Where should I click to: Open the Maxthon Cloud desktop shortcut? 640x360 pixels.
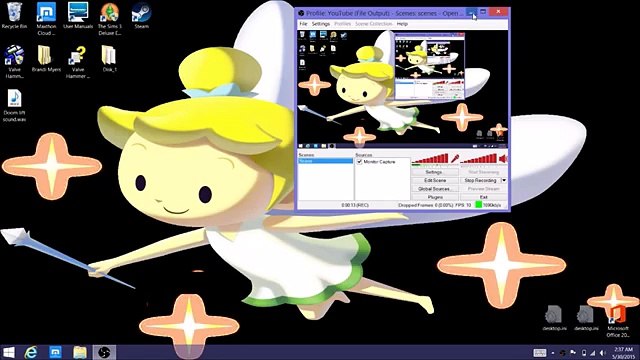click(46, 19)
